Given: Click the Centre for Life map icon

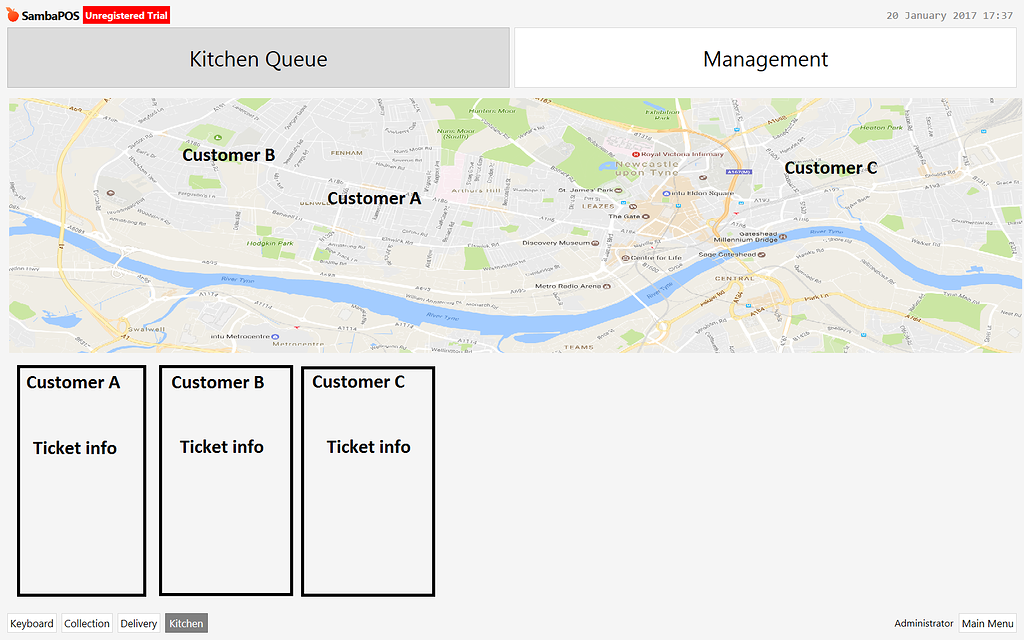Looking at the screenshot, I should point(624,258).
